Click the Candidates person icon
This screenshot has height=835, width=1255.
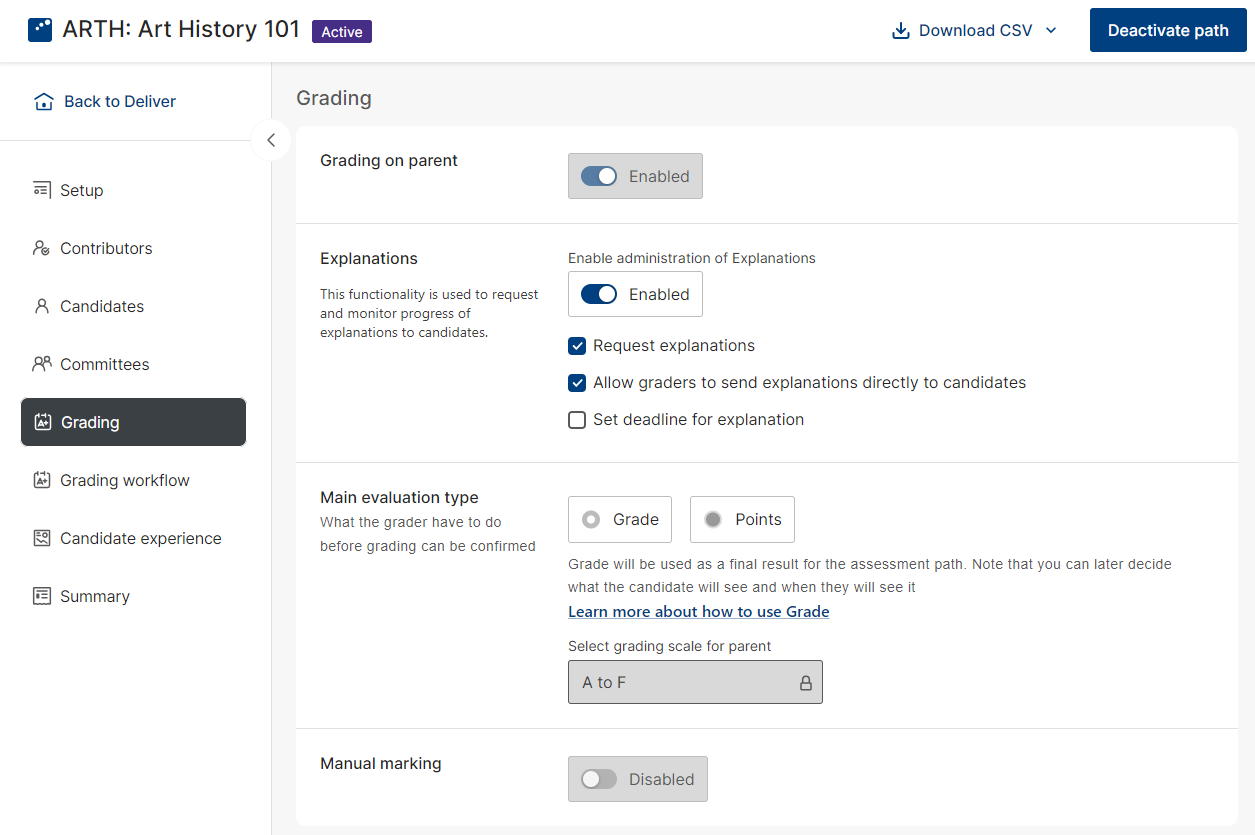(41, 306)
